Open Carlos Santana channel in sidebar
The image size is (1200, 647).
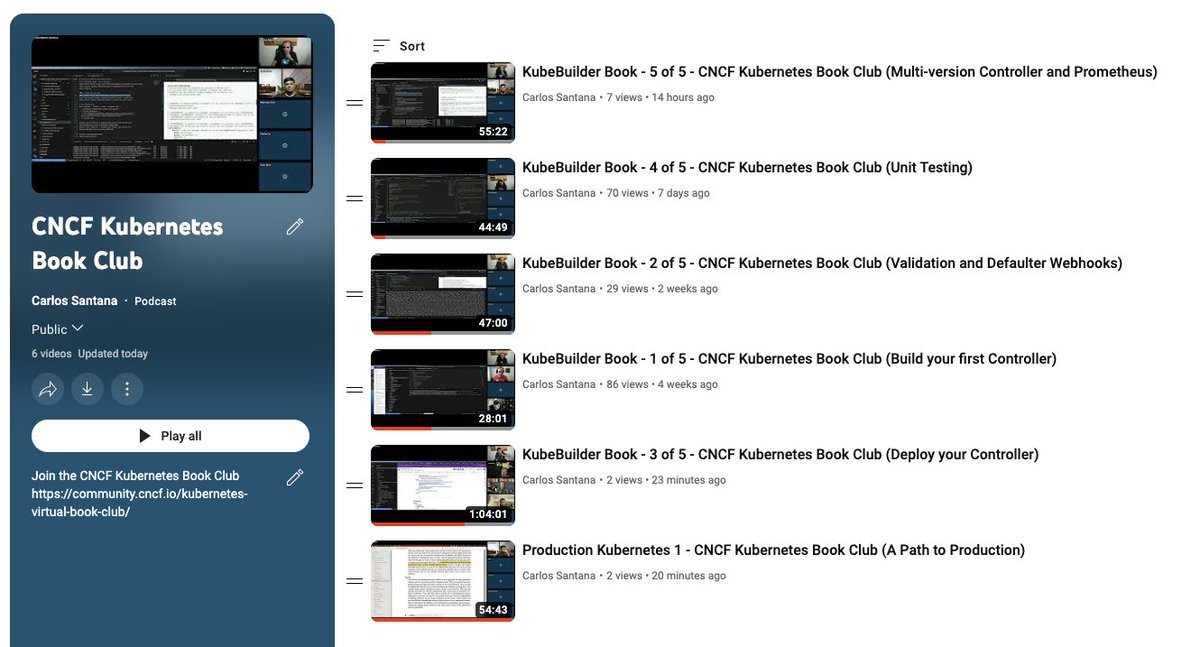point(74,301)
